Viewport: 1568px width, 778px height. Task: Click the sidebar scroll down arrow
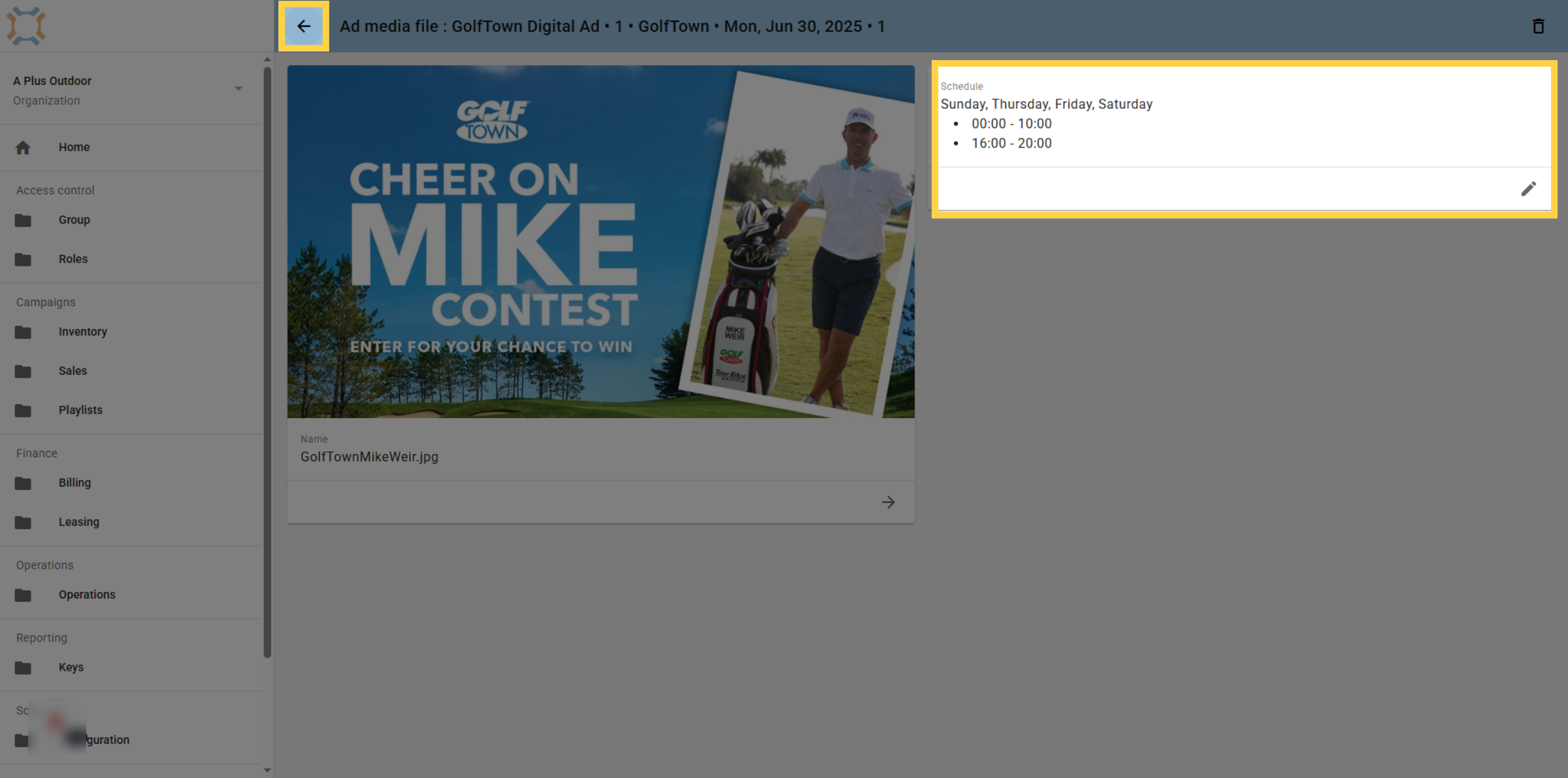tap(267, 770)
